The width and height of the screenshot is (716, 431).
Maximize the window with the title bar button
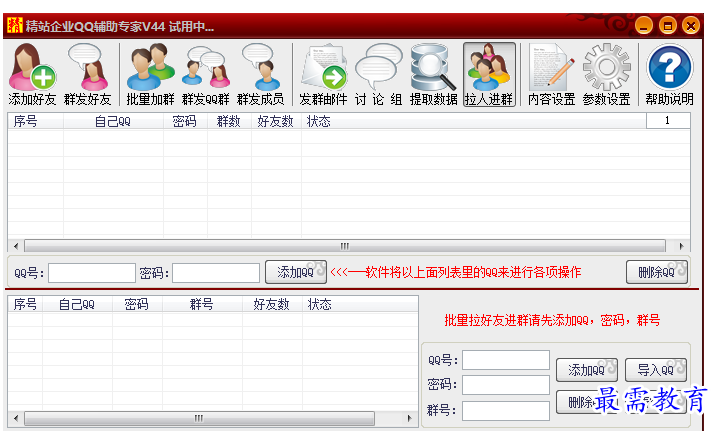668,26
